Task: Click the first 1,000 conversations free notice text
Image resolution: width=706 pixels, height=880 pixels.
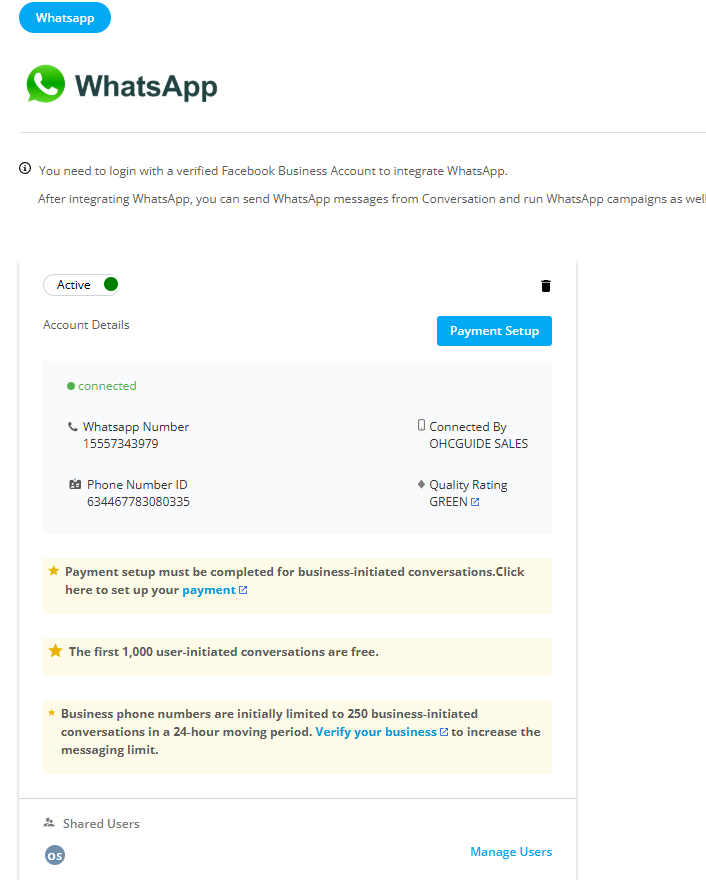Action: tap(224, 652)
